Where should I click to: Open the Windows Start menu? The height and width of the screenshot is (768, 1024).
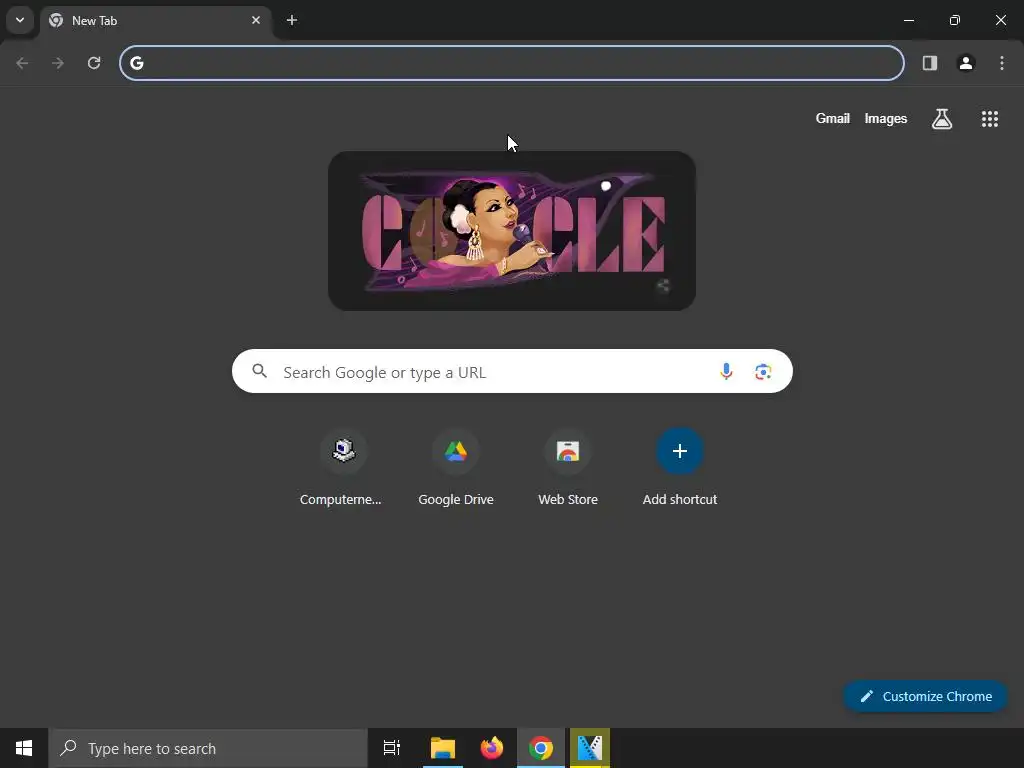(x=24, y=748)
